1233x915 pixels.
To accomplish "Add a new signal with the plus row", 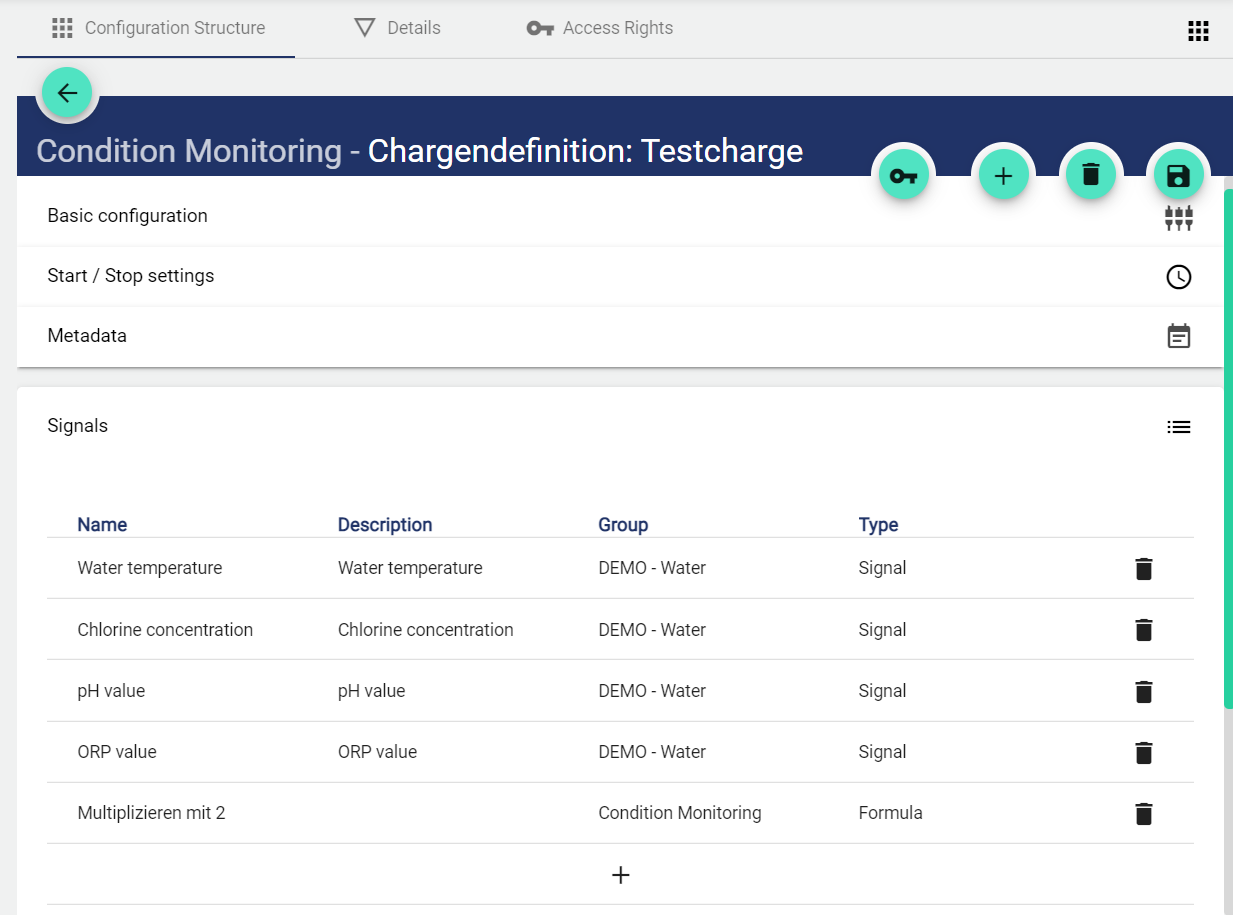I will point(620,875).
